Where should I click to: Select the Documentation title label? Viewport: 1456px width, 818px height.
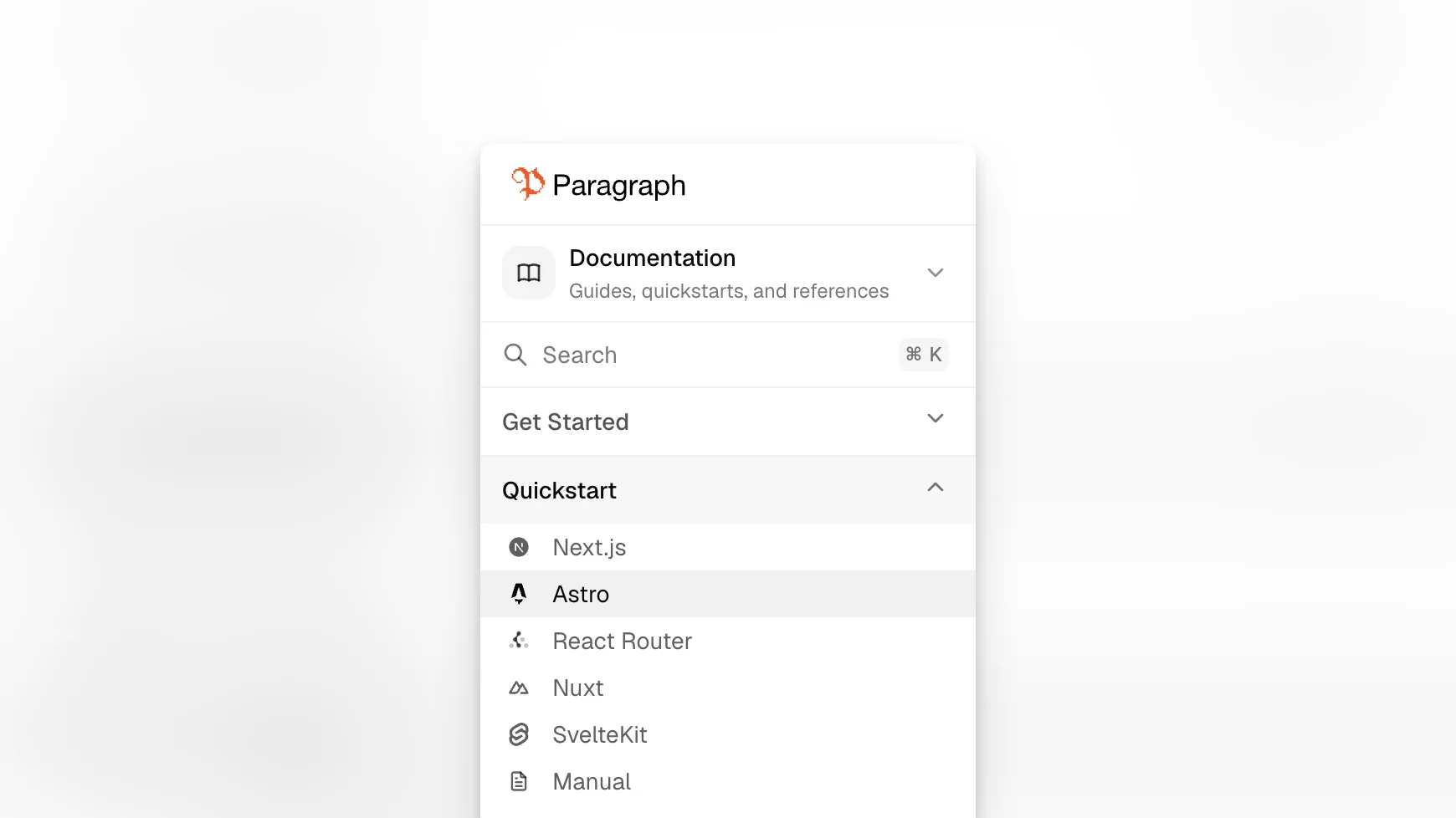click(653, 258)
